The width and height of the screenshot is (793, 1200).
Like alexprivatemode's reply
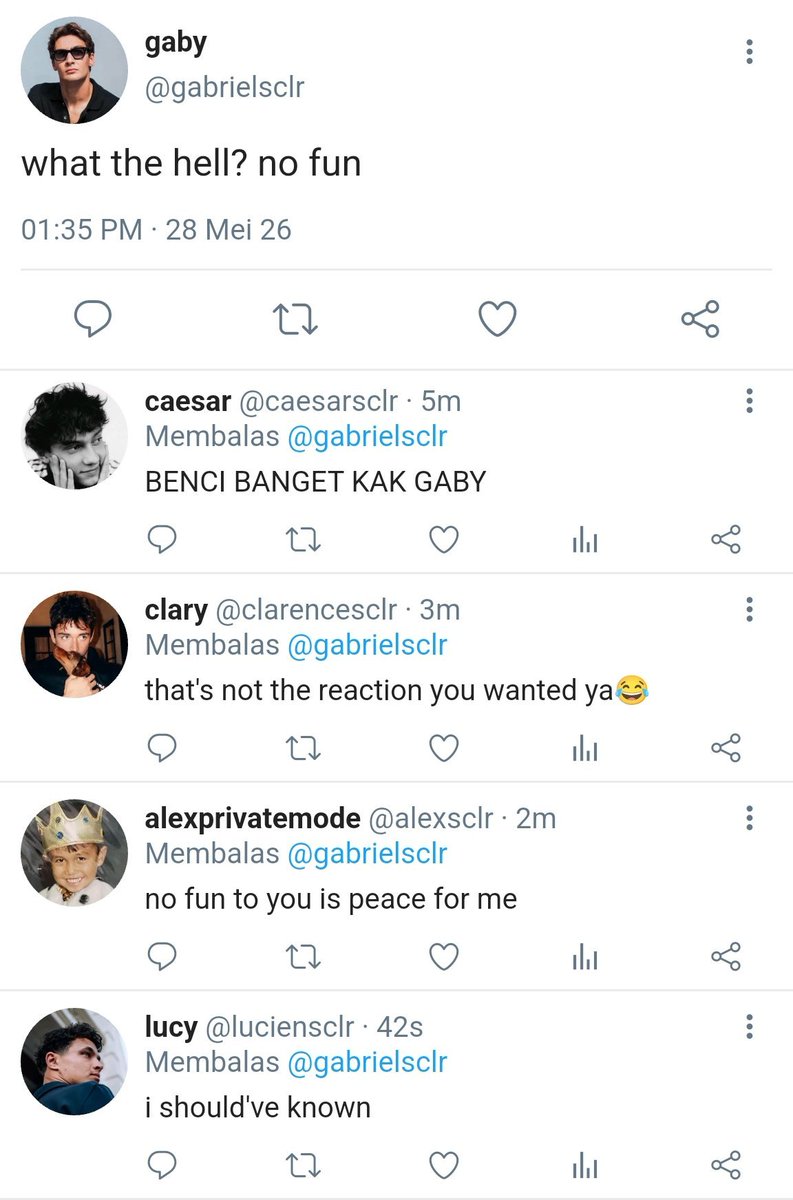(x=444, y=957)
